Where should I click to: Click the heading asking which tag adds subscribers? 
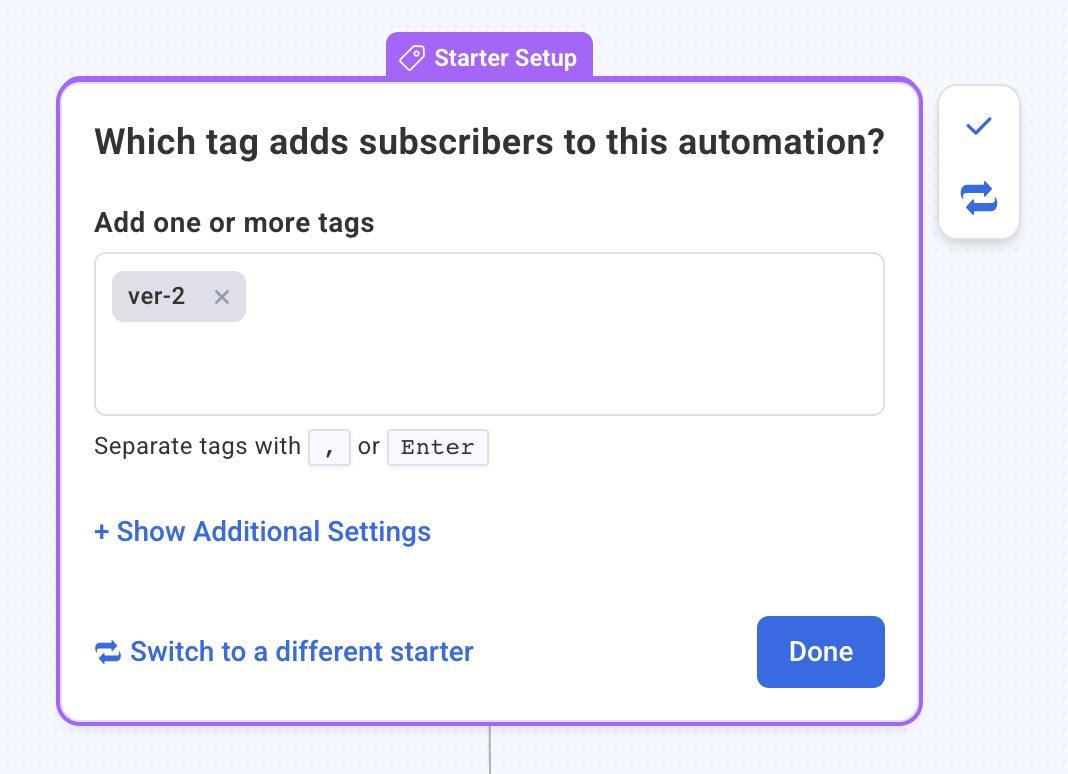tap(489, 141)
